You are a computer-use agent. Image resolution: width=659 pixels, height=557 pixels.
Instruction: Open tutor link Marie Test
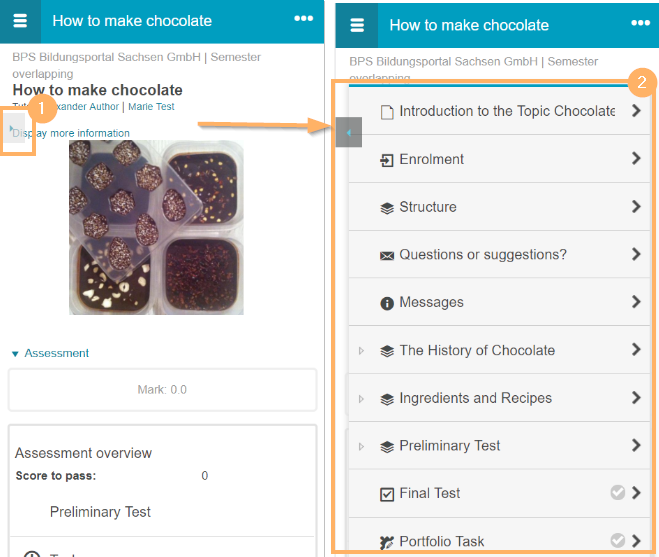pos(151,107)
